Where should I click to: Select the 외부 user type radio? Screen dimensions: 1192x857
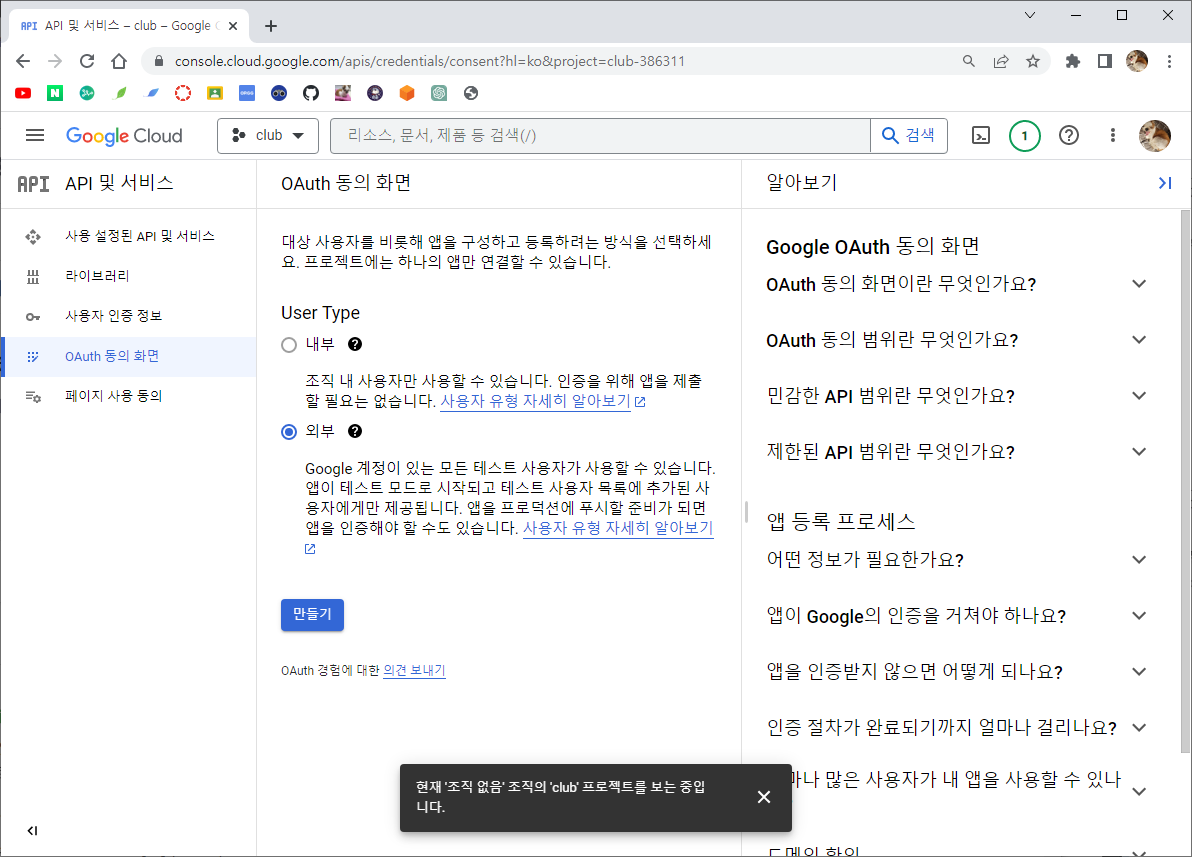pyautogui.click(x=289, y=432)
